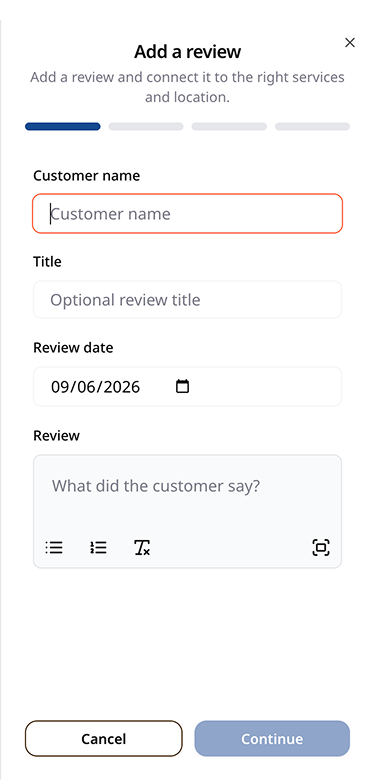Click the subtitle about connecting services

(x=187, y=87)
